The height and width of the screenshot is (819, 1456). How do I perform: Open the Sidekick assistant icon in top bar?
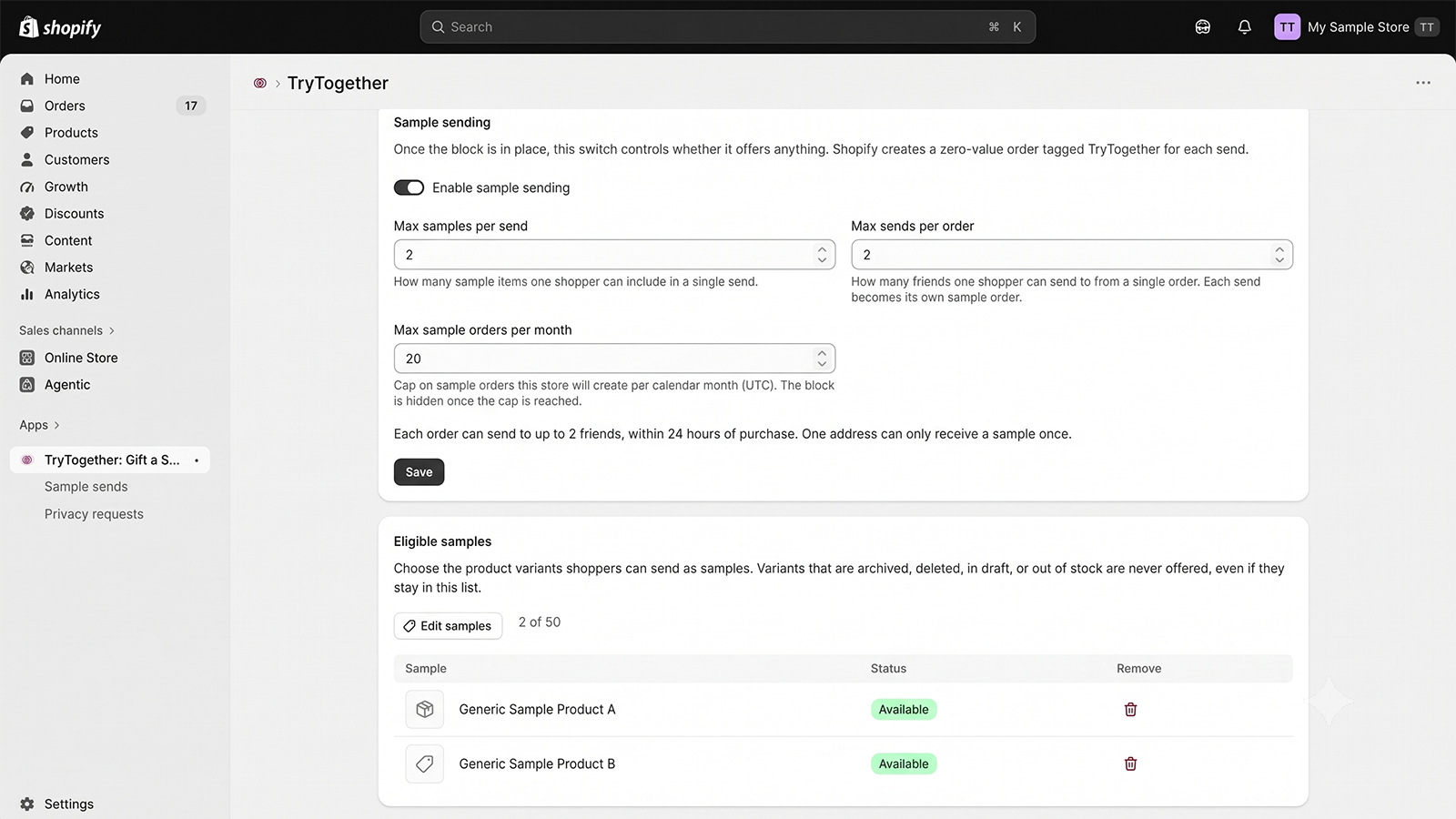[x=1203, y=27]
